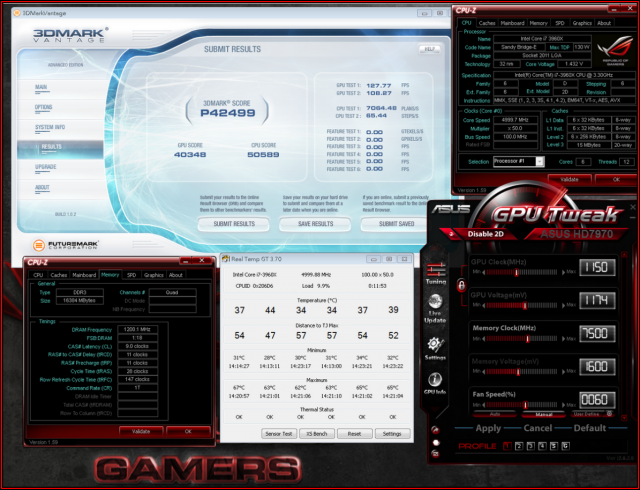Click the Memory Clock value field 7500
This screenshot has height=490, width=640.
(x=597, y=334)
